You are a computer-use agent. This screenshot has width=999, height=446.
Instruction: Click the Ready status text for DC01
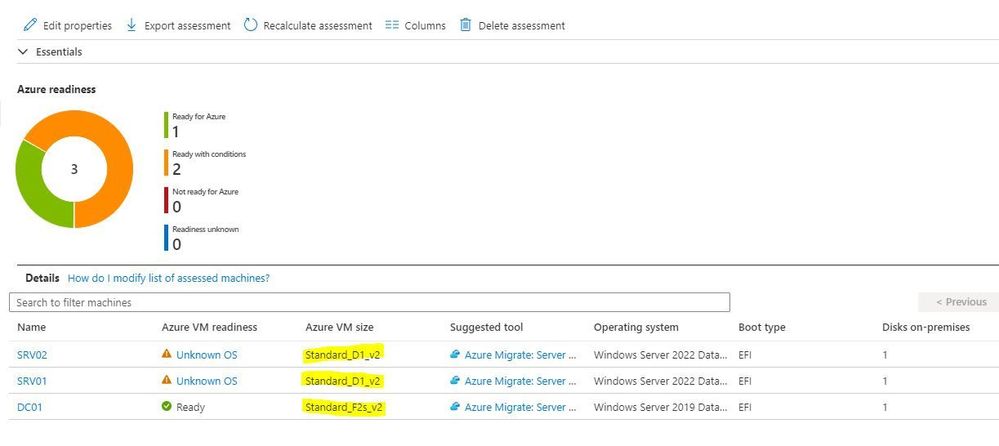(190, 407)
